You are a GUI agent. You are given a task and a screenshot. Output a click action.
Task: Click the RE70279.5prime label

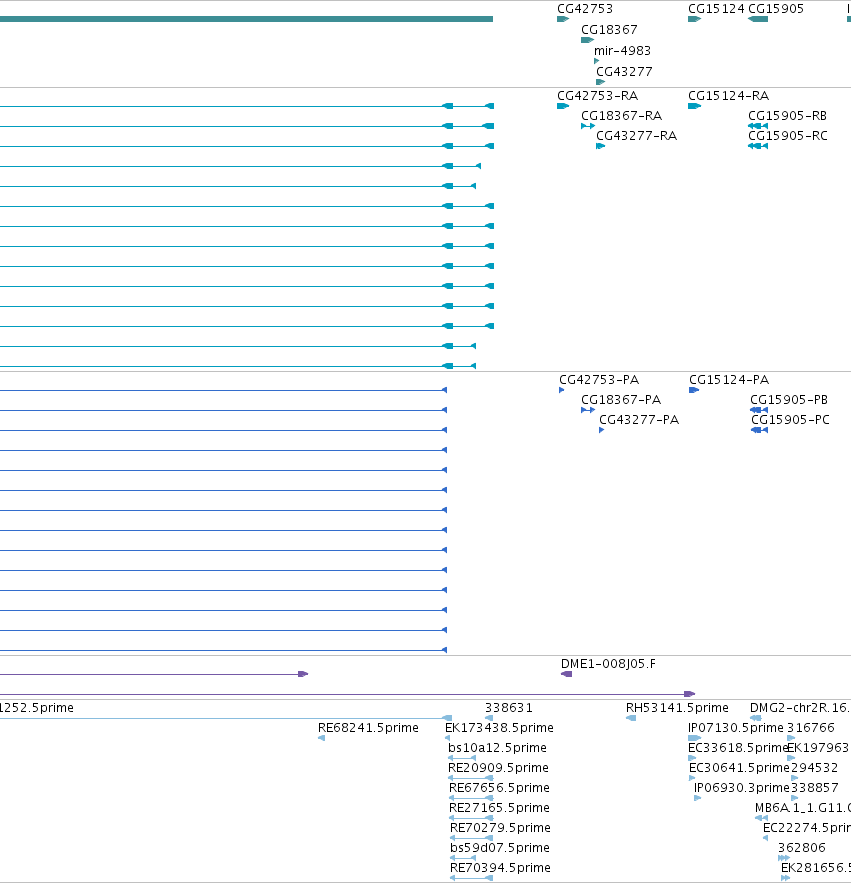pos(500,828)
